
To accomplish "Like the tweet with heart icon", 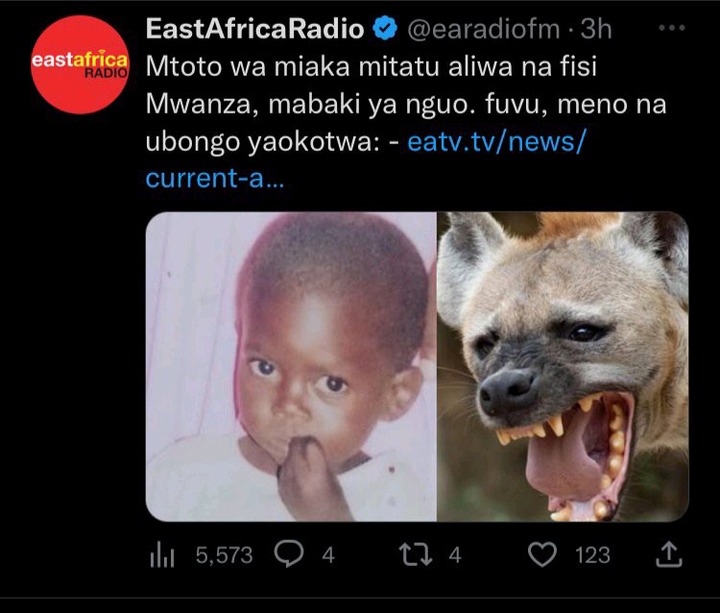I will 542,554.
